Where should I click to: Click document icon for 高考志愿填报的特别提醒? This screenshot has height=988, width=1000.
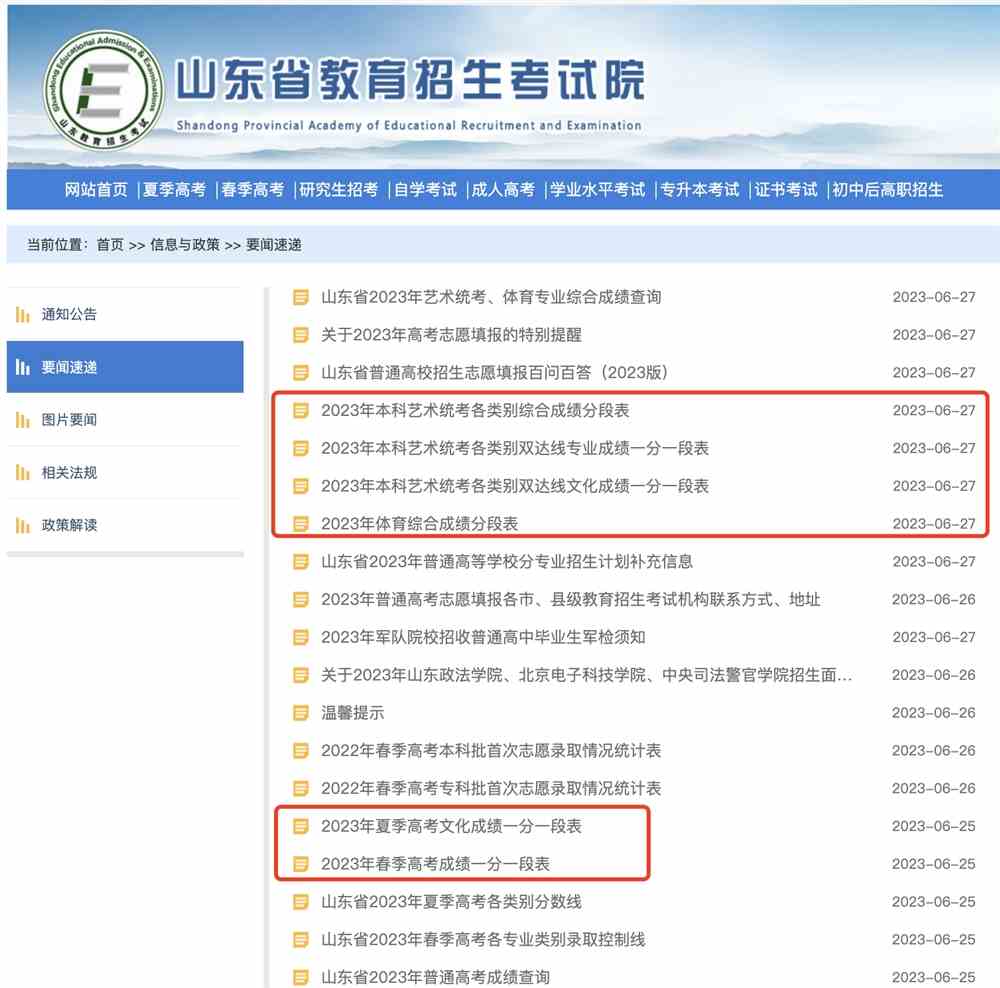(300, 335)
